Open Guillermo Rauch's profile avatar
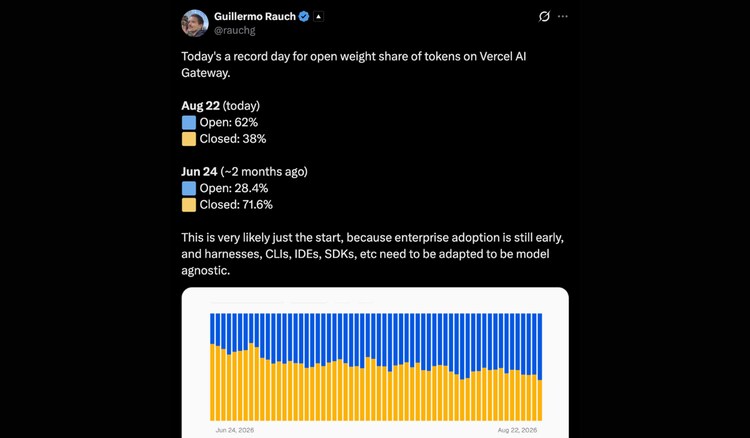This screenshot has width=750, height=438. [x=195, y=23]
